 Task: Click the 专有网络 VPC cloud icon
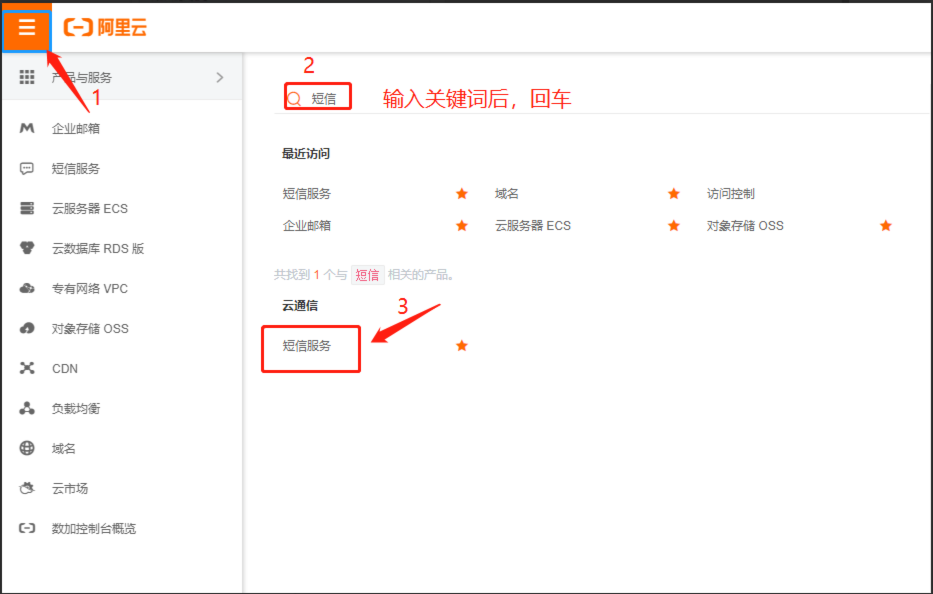(x=27, y=288)
